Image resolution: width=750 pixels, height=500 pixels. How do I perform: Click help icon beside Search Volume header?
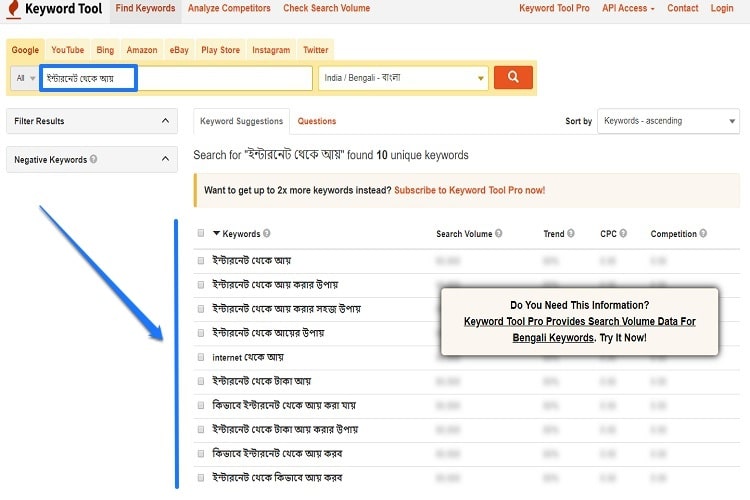498,233
